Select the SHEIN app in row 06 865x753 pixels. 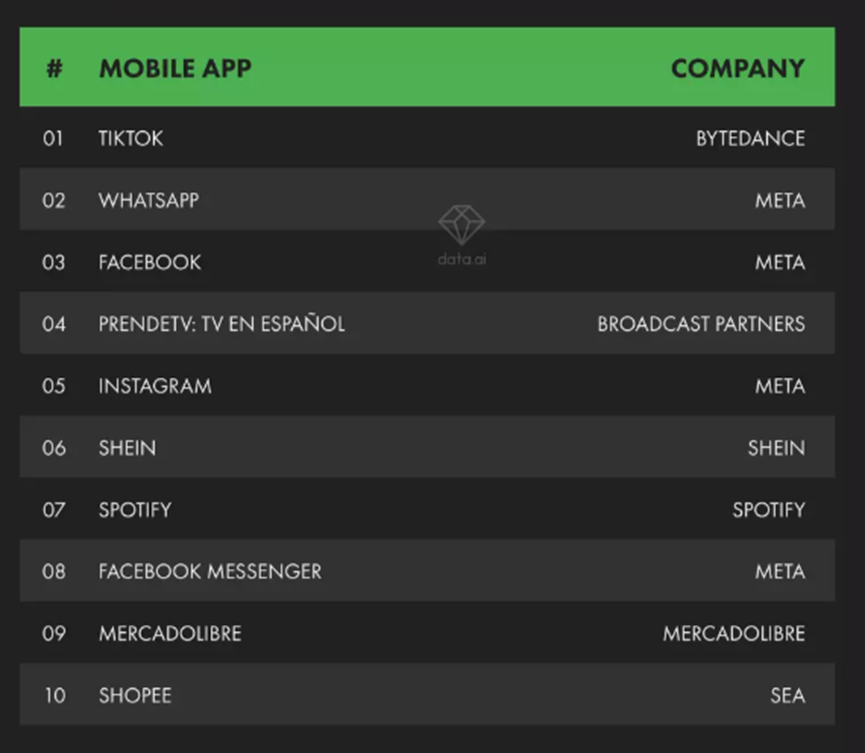point(127,449)
